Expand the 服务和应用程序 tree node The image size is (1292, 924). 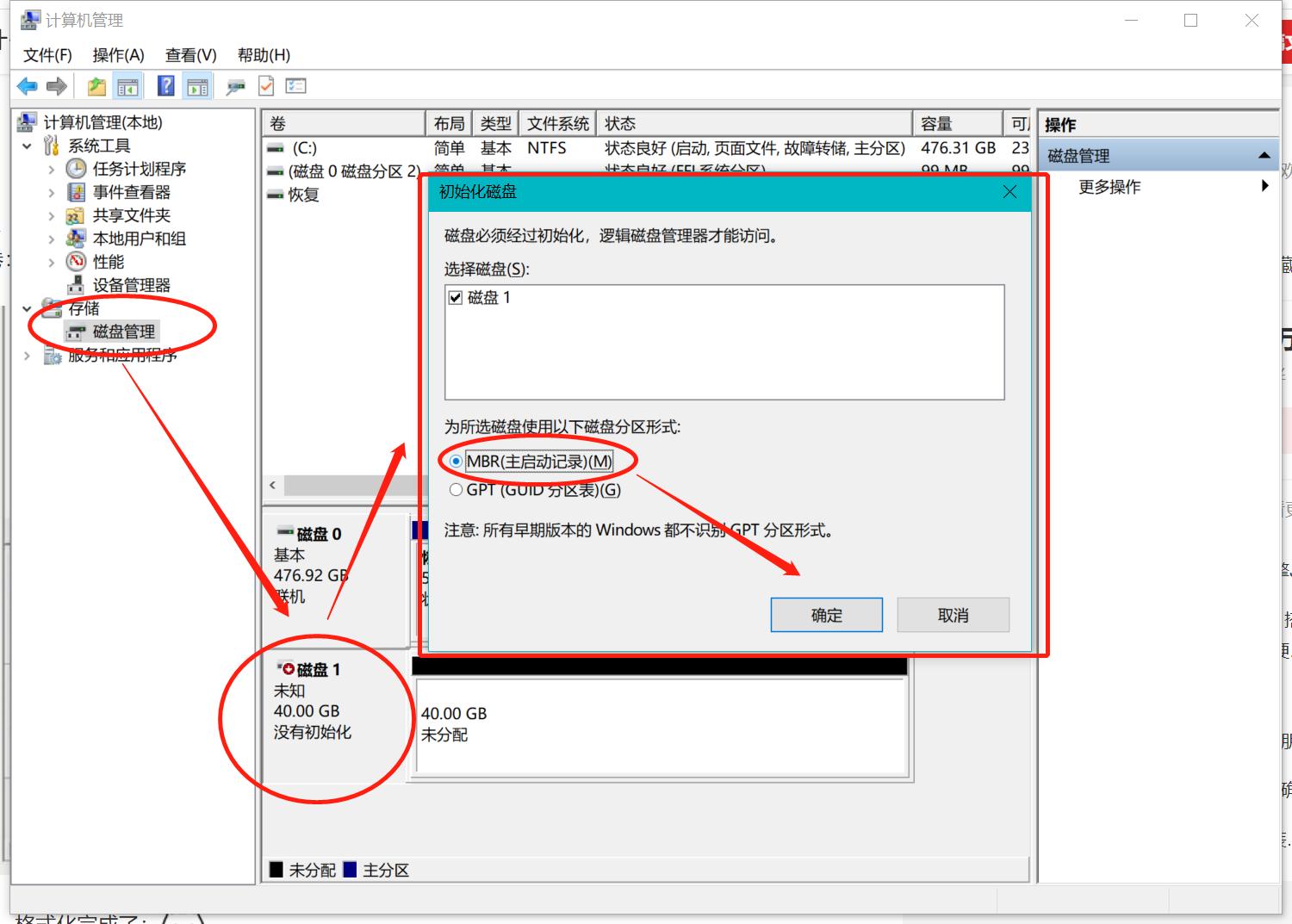pyautogui.click(x=28, y=355)
